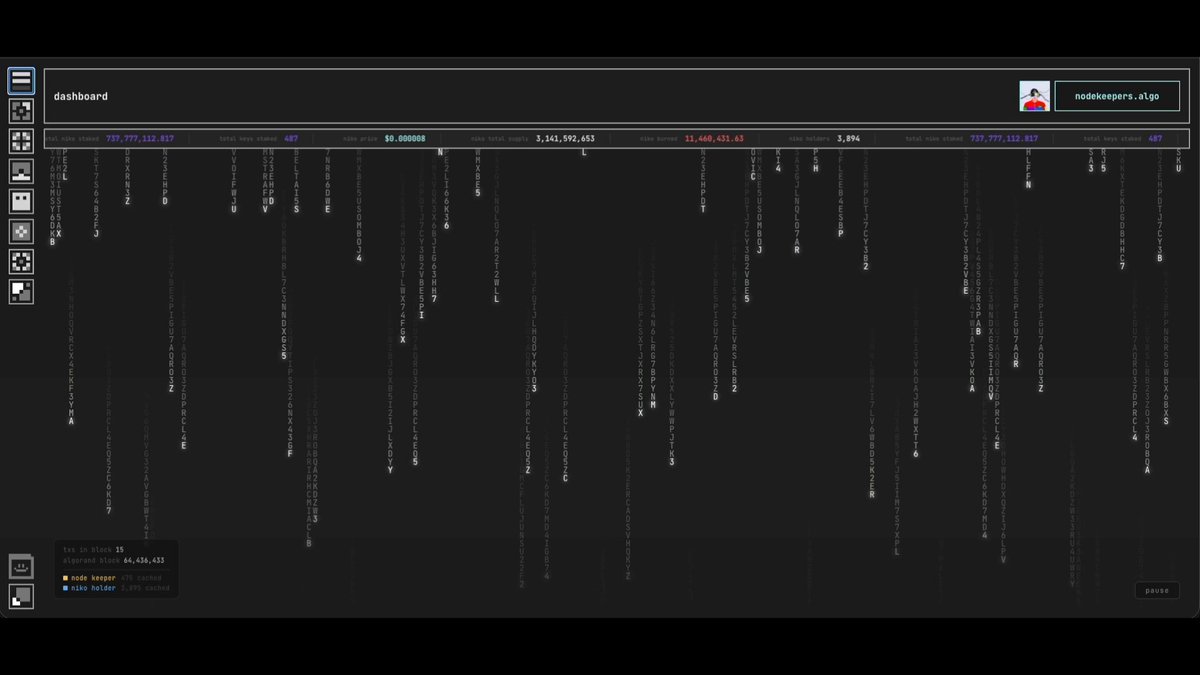Viewport: 1200px width, 675px height.
Task: Select niko burned value 11,460,431.63
Action: click(714, 139)
